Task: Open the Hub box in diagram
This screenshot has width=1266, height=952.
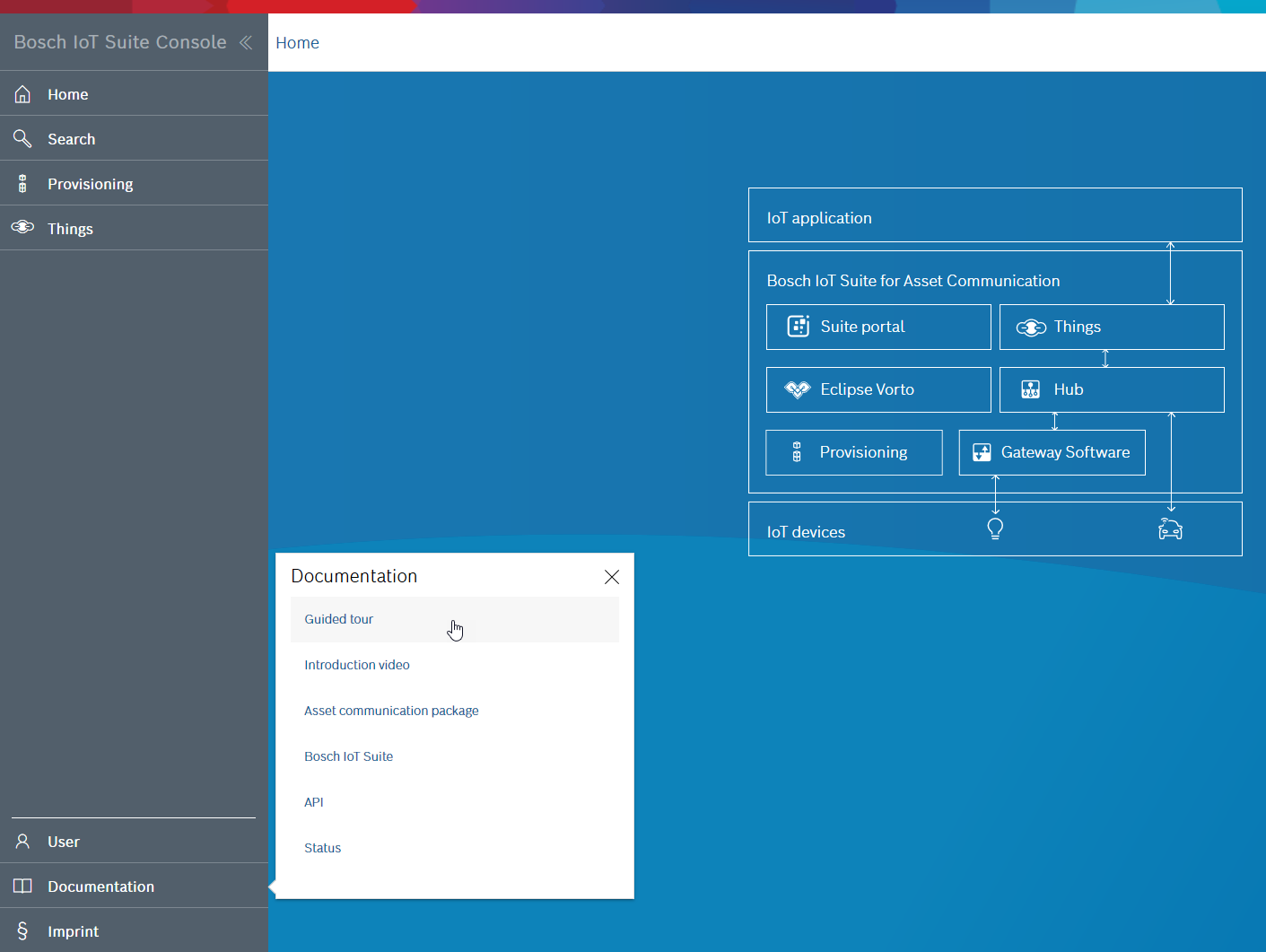Action: pos(1112,389)
